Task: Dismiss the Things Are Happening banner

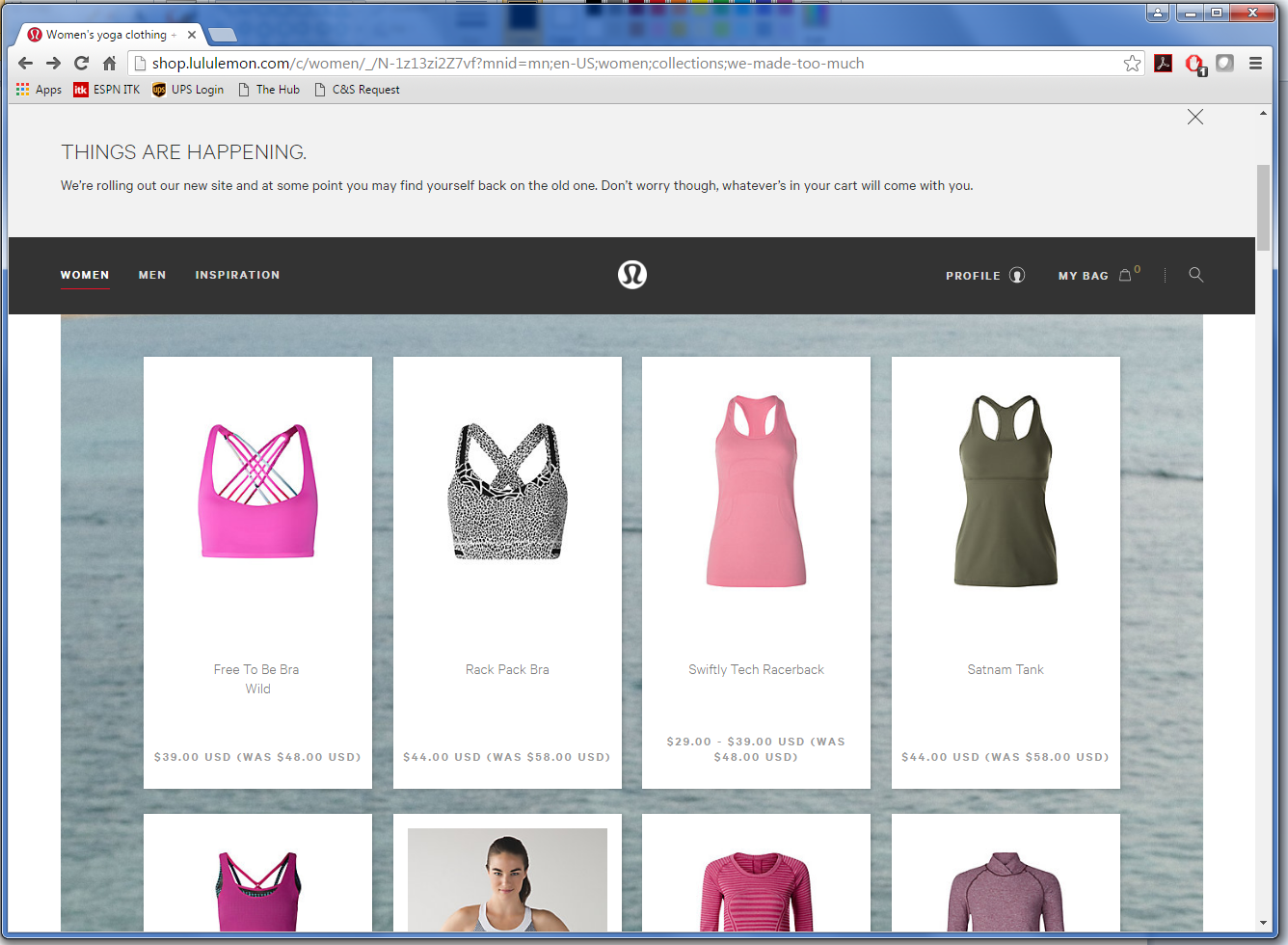Action: click(x=1194, y=117)
